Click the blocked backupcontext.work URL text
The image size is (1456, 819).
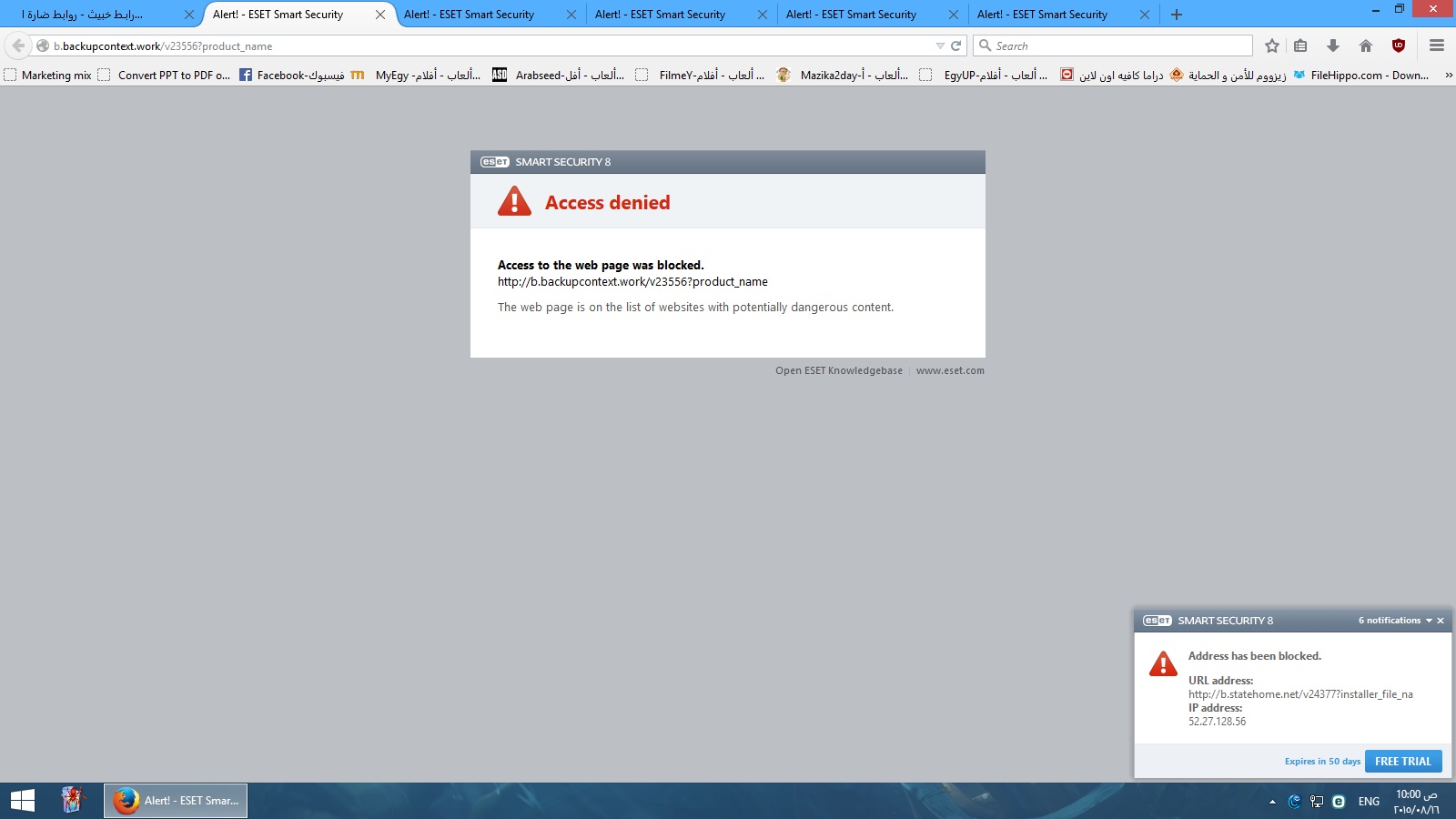[632, 282]
